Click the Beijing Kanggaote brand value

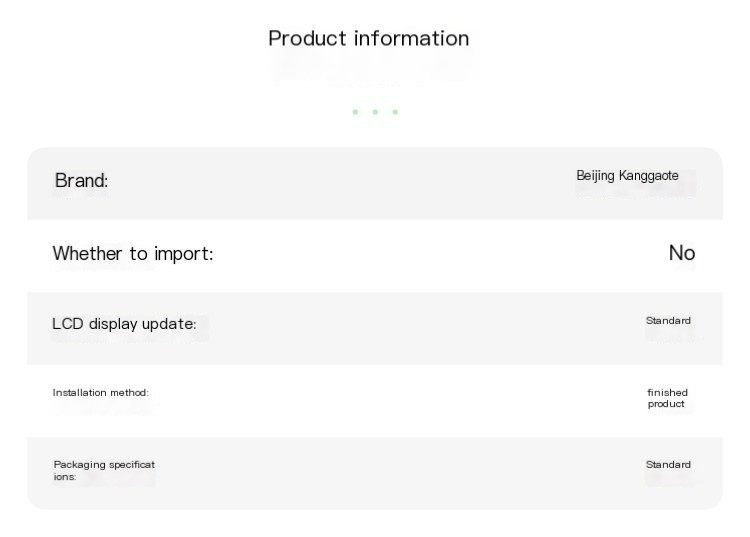click(x=627, y=175)
